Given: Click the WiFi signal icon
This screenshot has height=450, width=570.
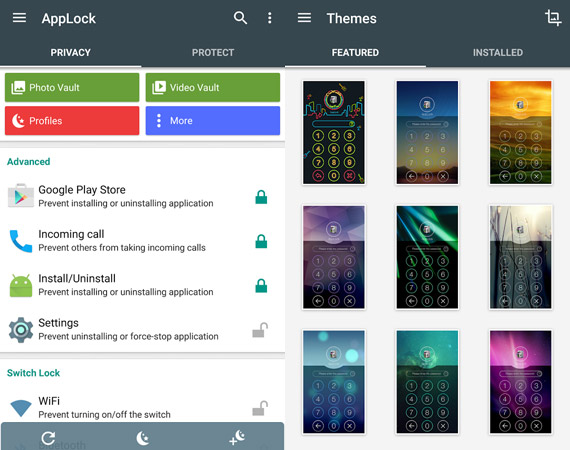Looking at the screenshot, I should click(x=21, y=408).
